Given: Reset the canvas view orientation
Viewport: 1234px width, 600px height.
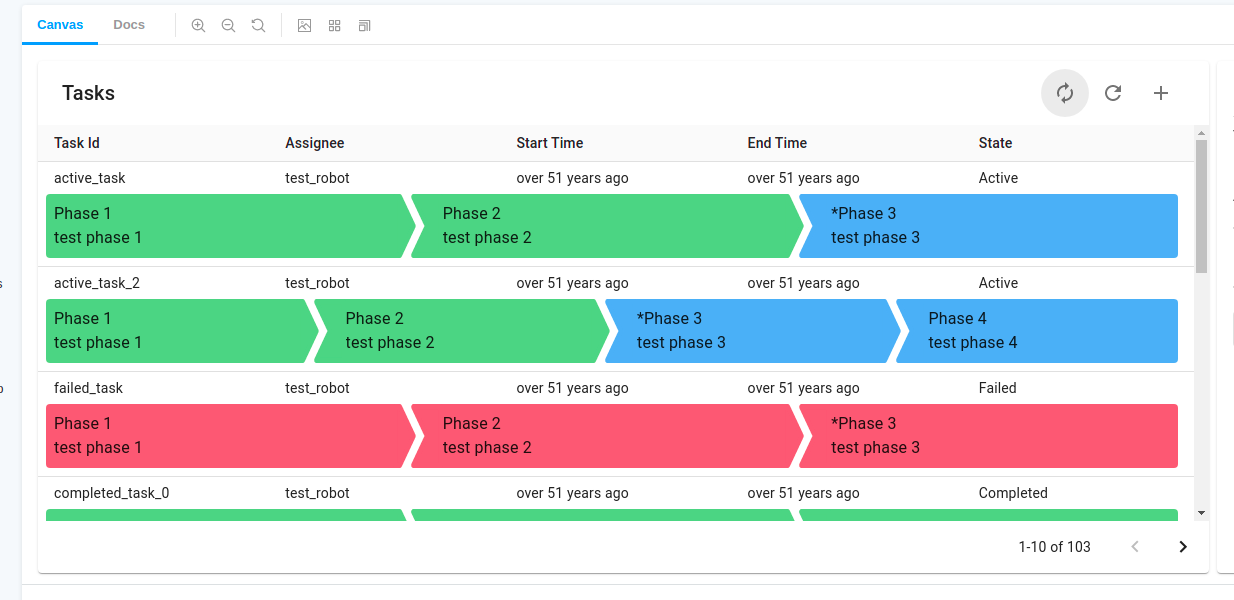Looking at the screenshot, I should tap(258, 25).
